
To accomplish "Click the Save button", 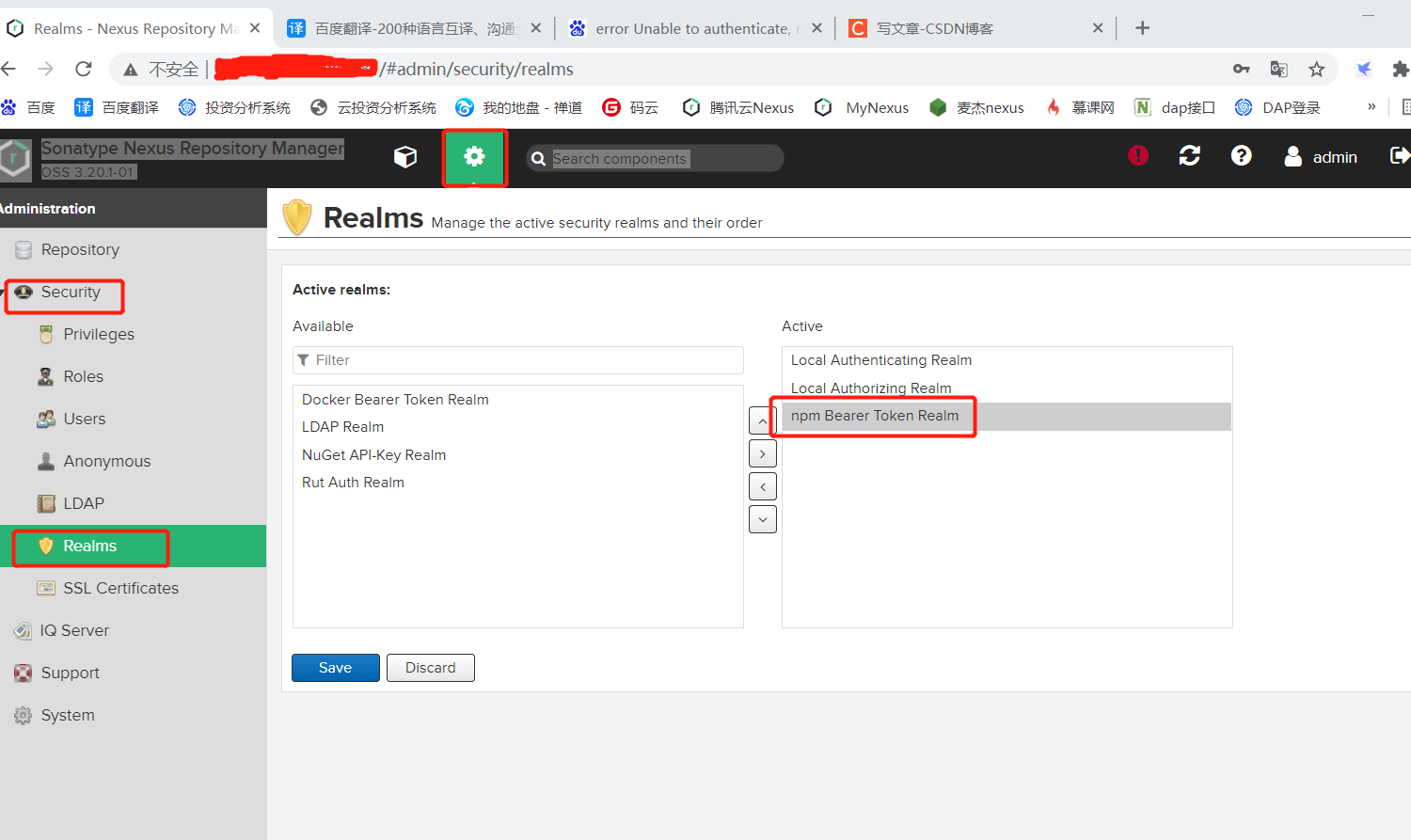I will click(x=336, y=668).
